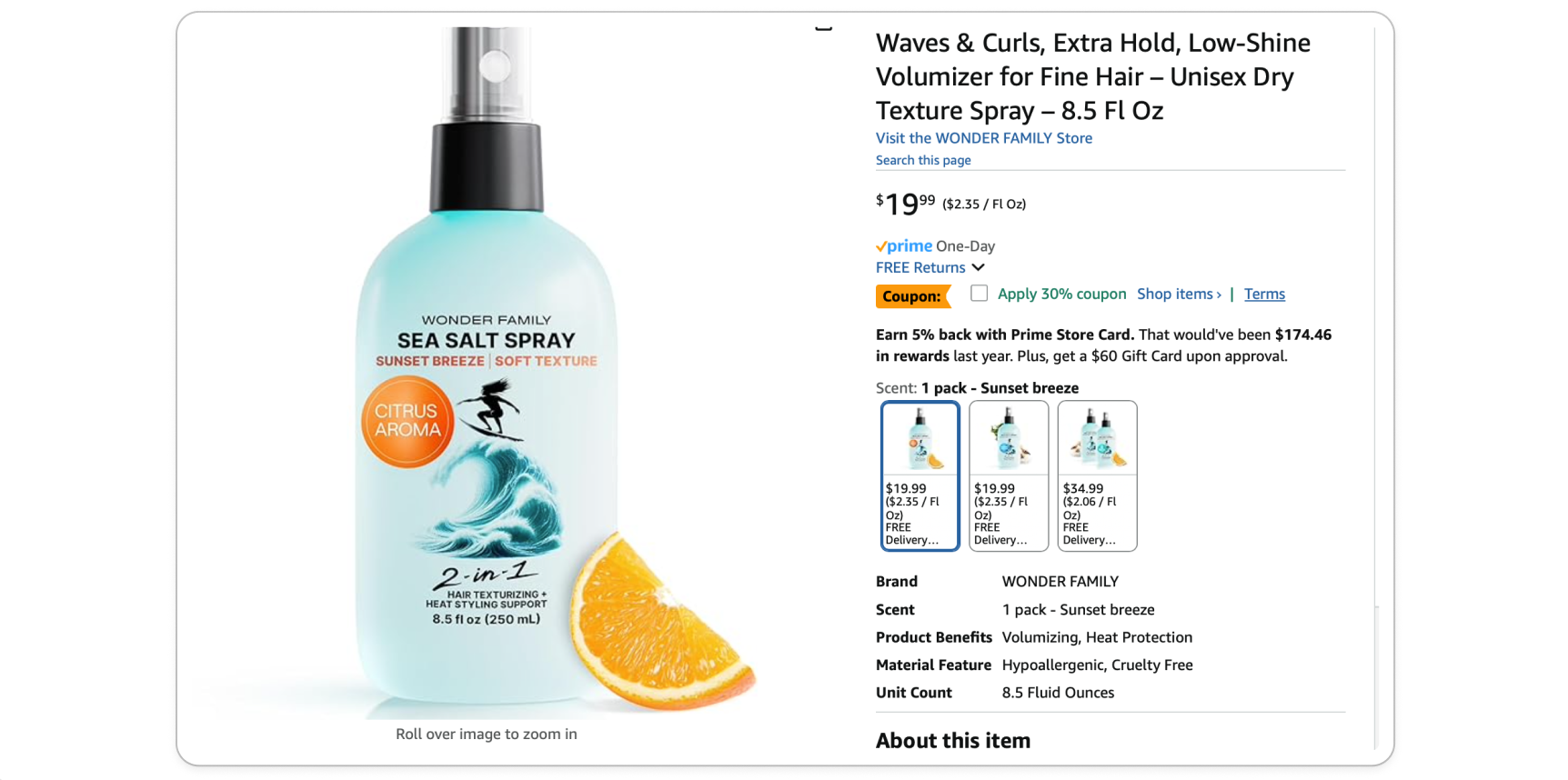Viewport: 1568px width, 780px height.
Task: Click the orange Coupon badge
Action: (912, 296)
